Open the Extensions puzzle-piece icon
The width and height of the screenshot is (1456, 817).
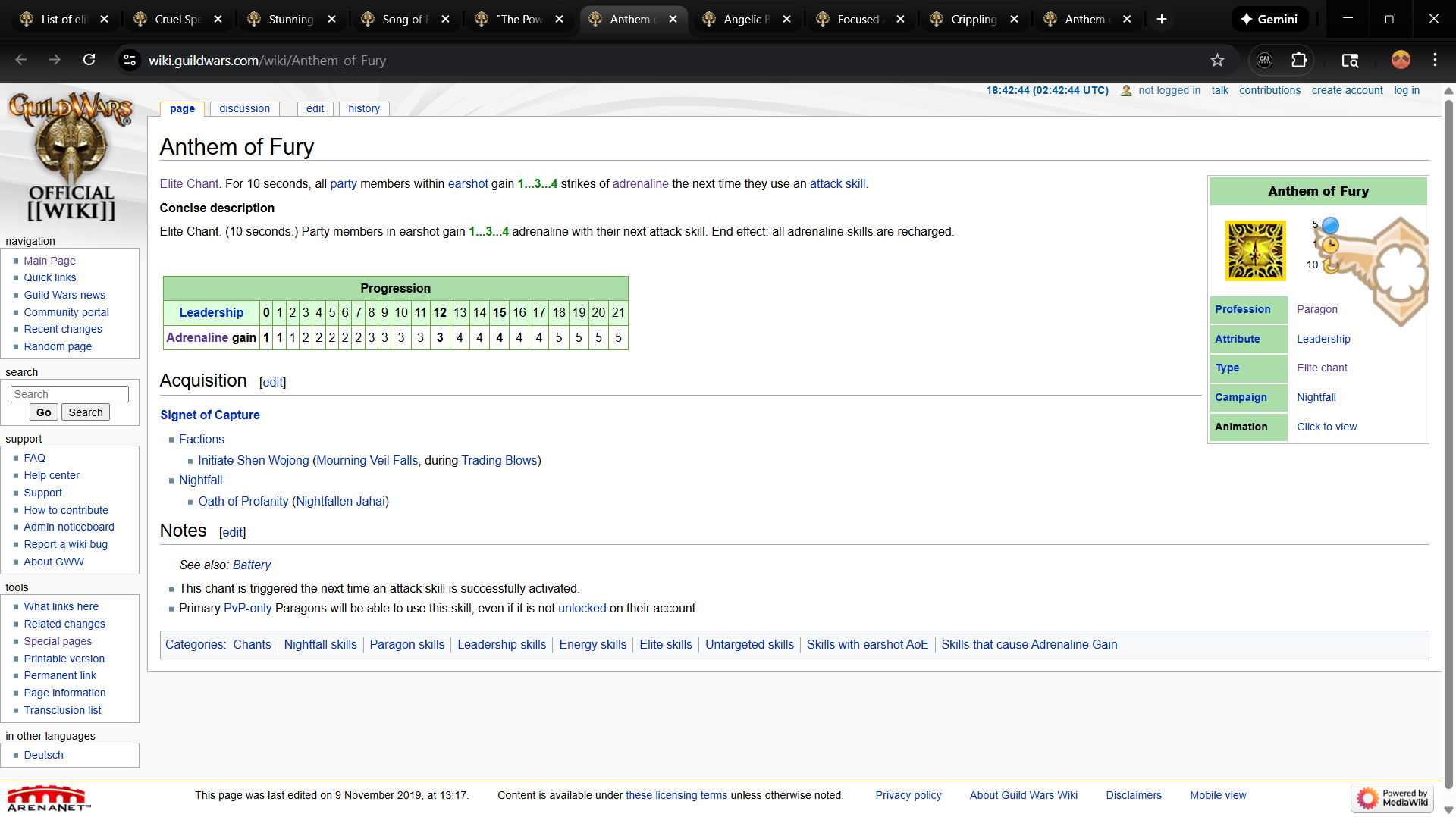(1299, 60)
